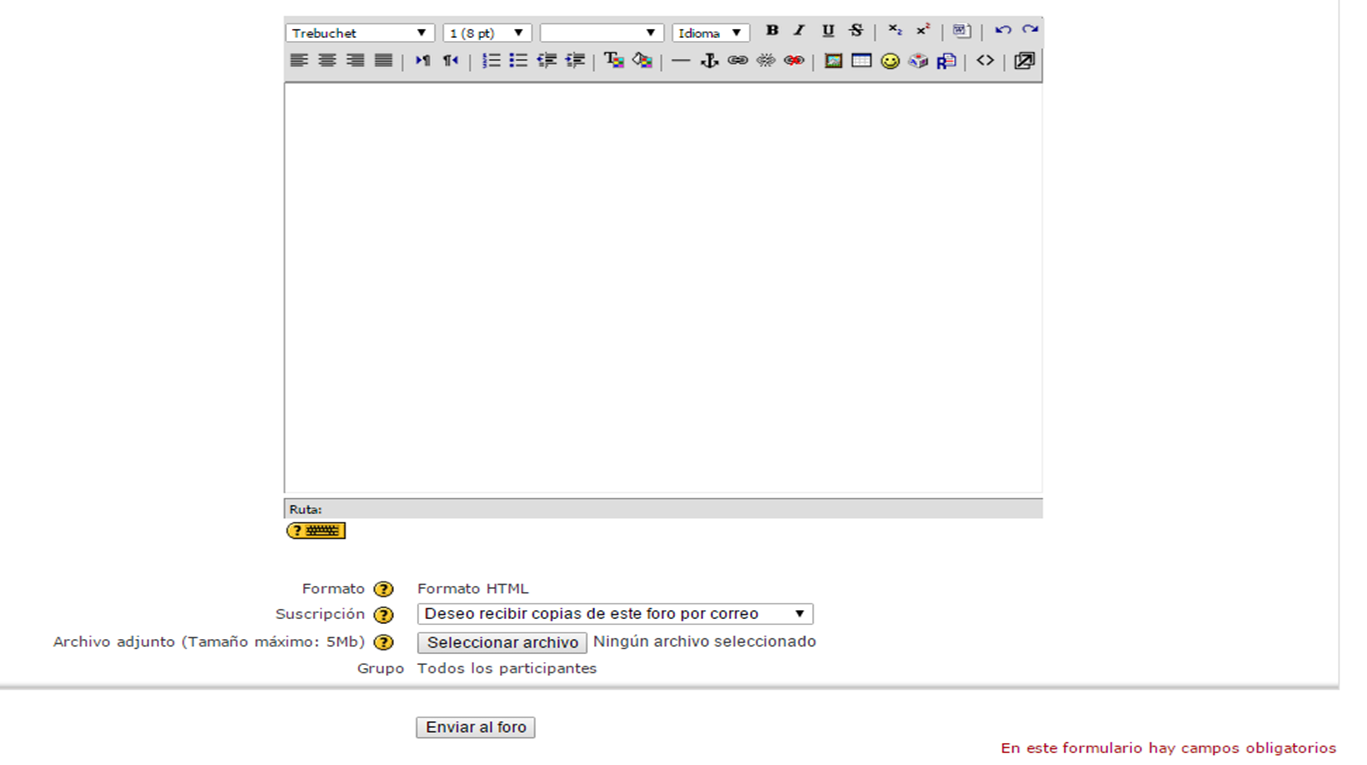Screen dimensions: 1367x765
Task: Open the font size 1 (8 pt) dropdown
Action: pos(487,33)
